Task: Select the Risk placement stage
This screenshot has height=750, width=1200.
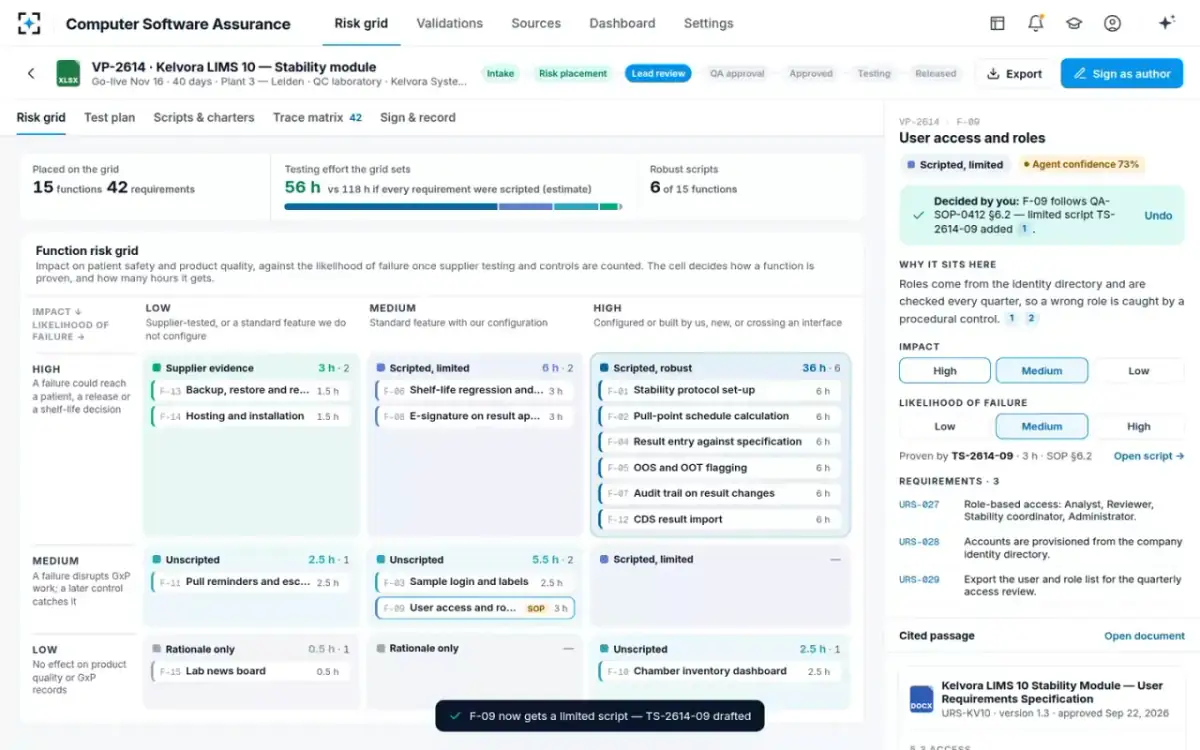Action: (573, 73)
